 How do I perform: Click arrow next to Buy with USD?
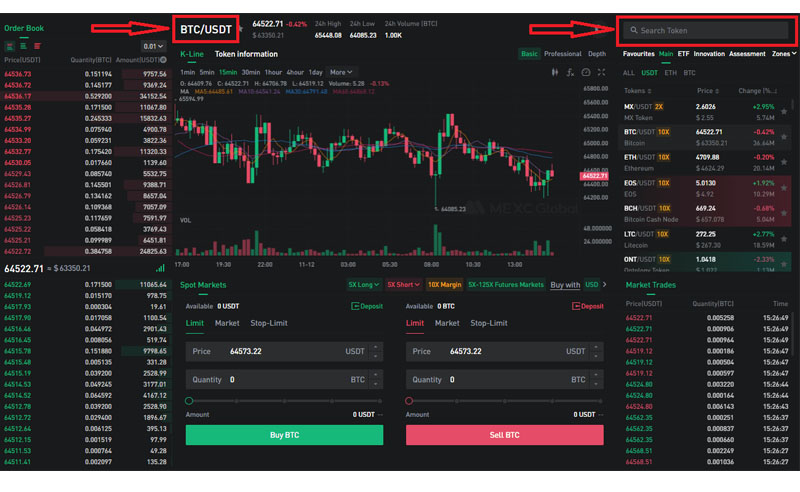605,285
